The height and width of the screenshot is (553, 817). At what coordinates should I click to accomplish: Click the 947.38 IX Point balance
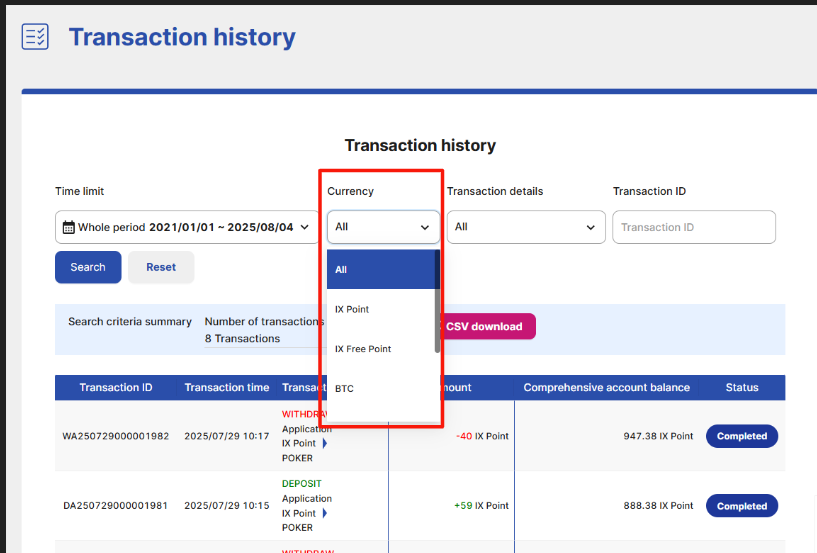[x=658, y=436]
